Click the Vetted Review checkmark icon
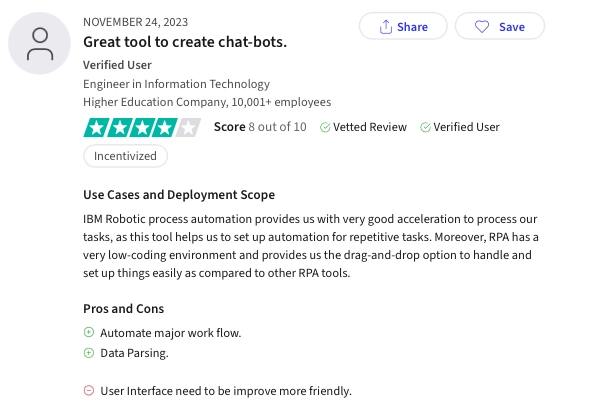Image resolution: width=599 pixels, height=410 pixels. [x=325, y=127]
